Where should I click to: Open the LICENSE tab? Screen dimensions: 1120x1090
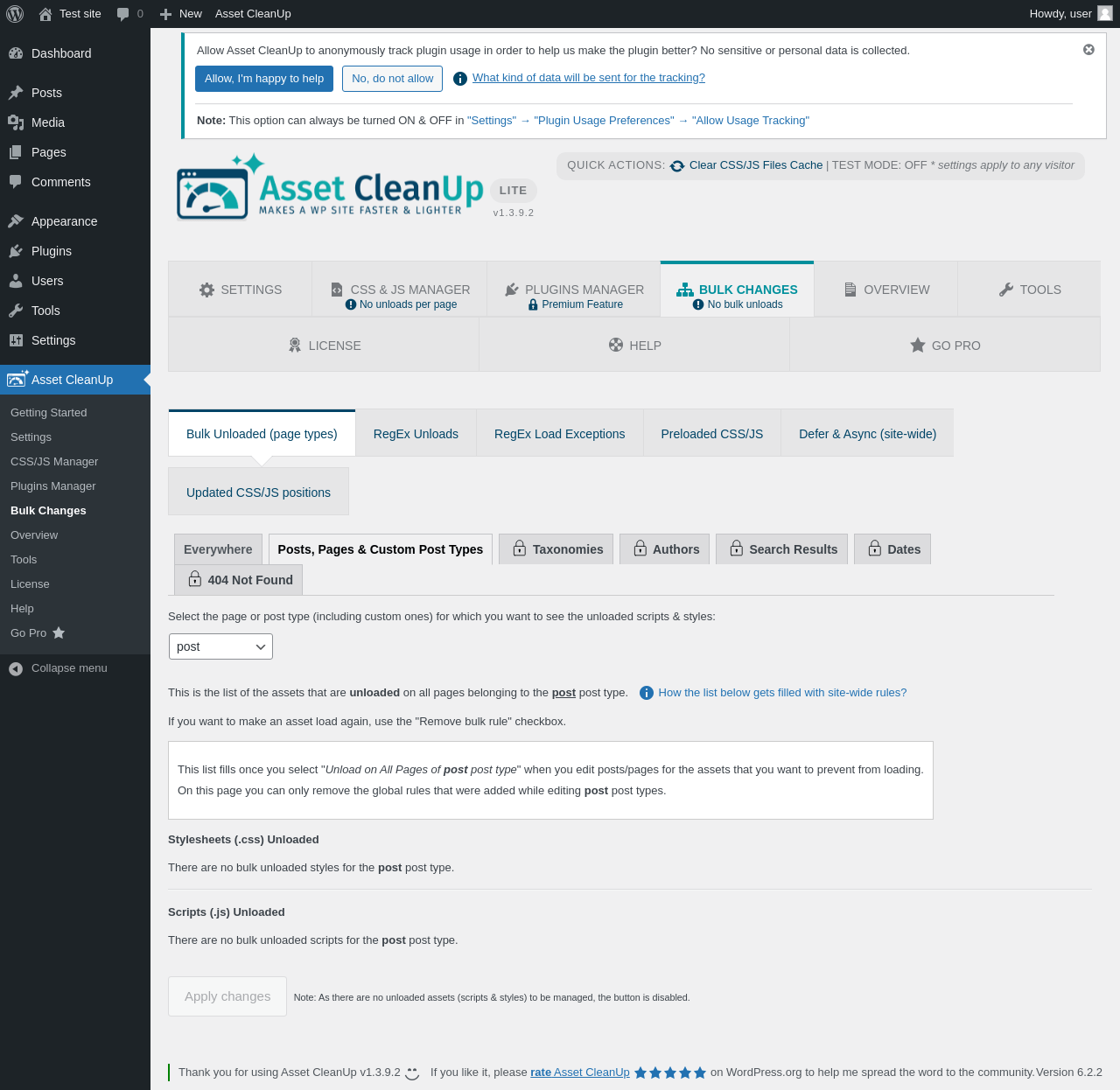(324, 346)
